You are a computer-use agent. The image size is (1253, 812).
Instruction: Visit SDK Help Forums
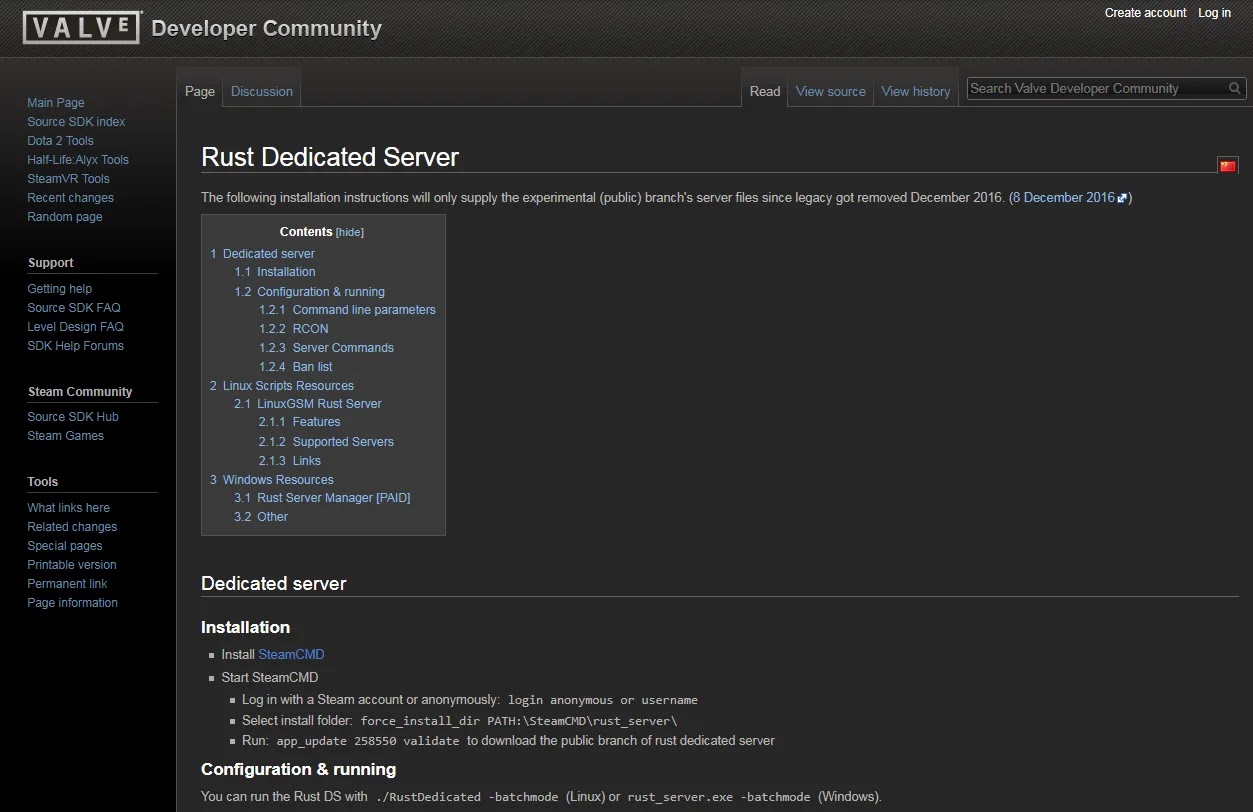coord(75,346)
